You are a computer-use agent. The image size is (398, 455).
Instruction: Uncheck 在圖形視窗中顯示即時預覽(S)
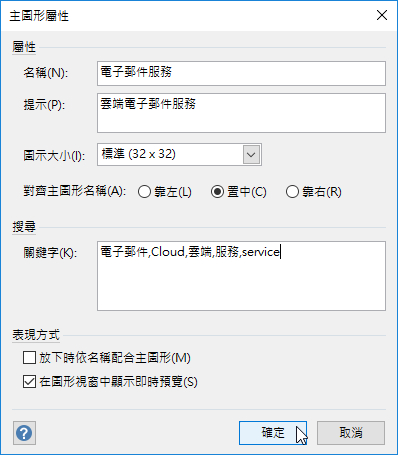click(29, 382)
